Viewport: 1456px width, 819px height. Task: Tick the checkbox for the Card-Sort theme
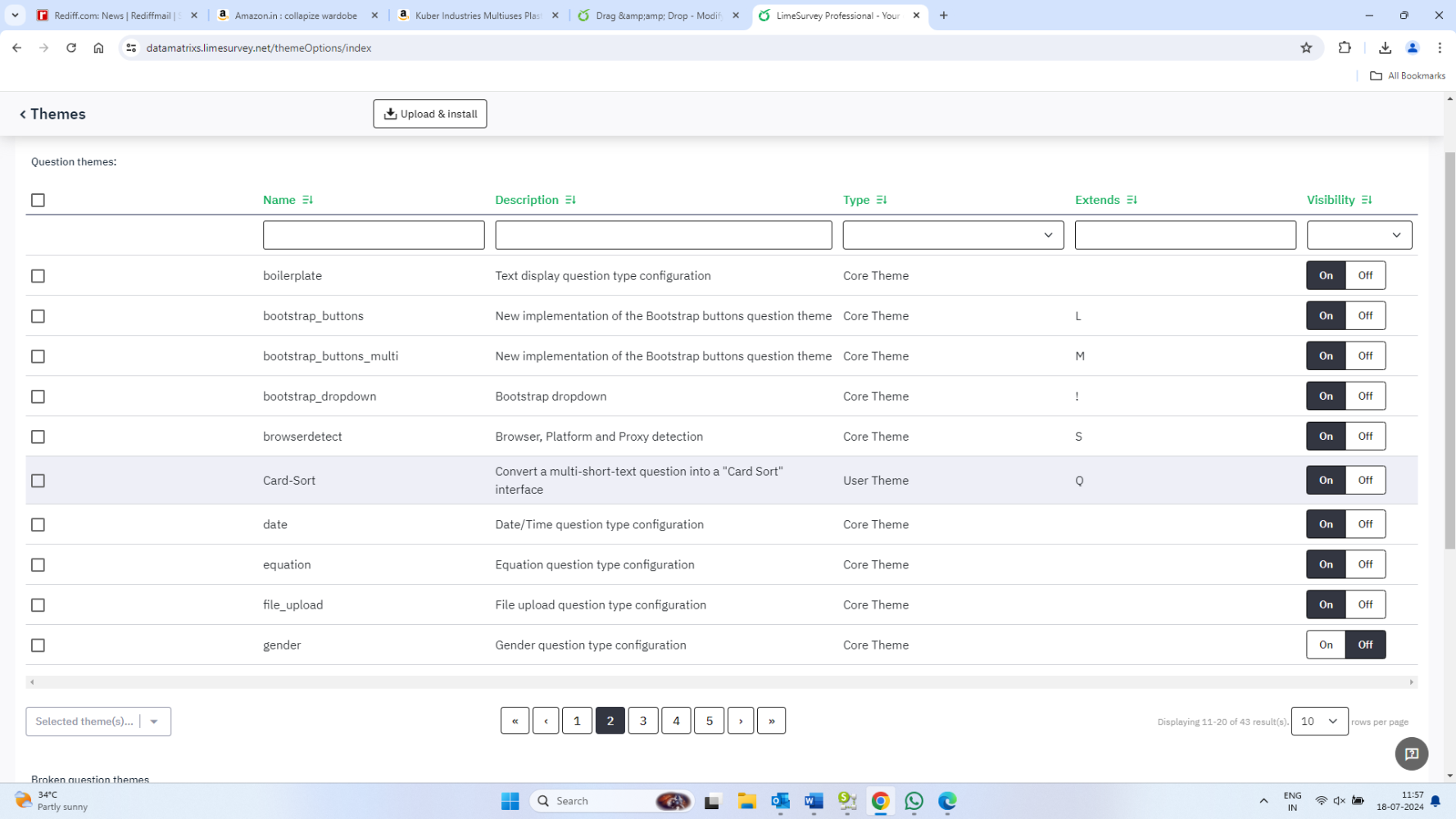coord(38,481)
